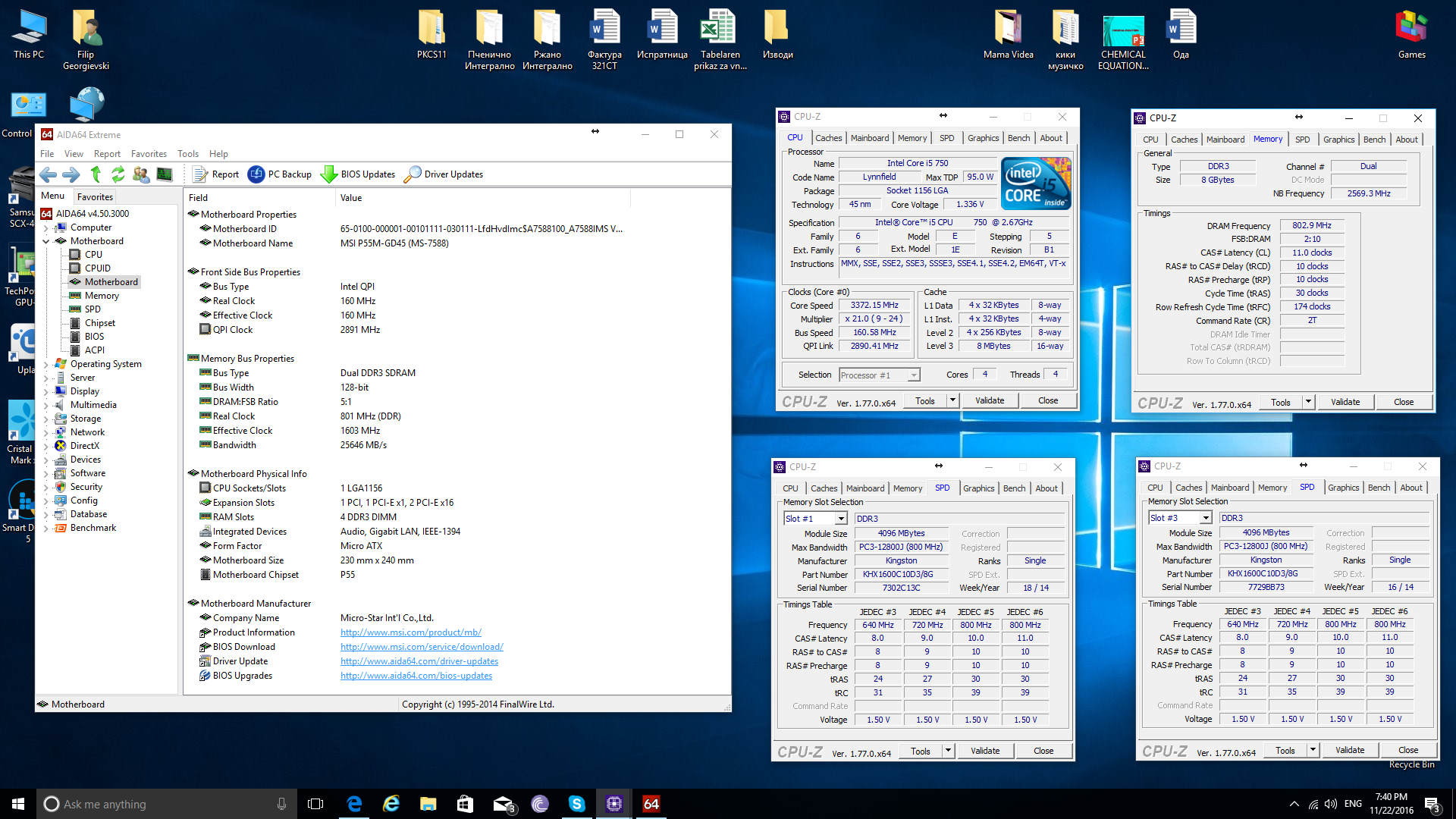Click the Skype icon in the taskbar
Screen dimensions: 1456x819
click(x=577, y=804)
